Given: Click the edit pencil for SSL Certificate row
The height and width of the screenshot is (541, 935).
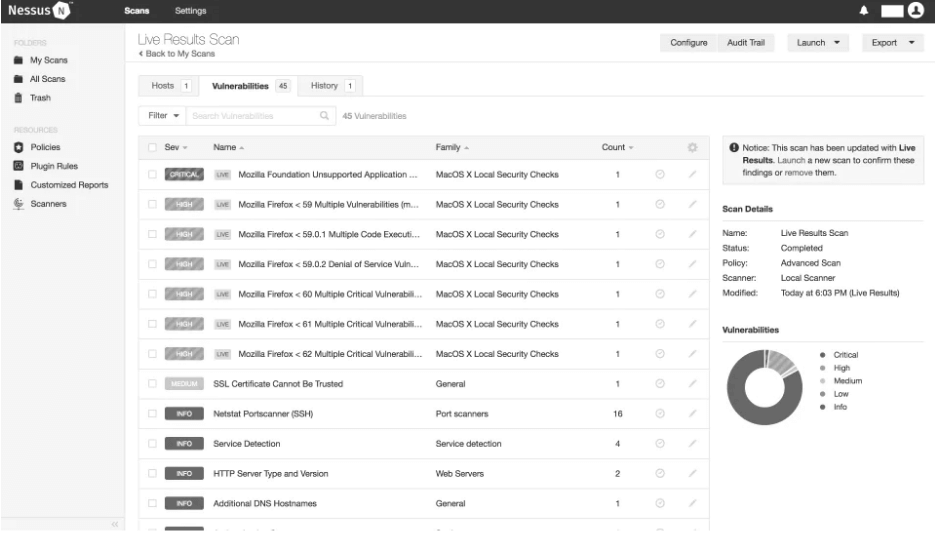Looking at the screenshot, I should pos(690,384).
